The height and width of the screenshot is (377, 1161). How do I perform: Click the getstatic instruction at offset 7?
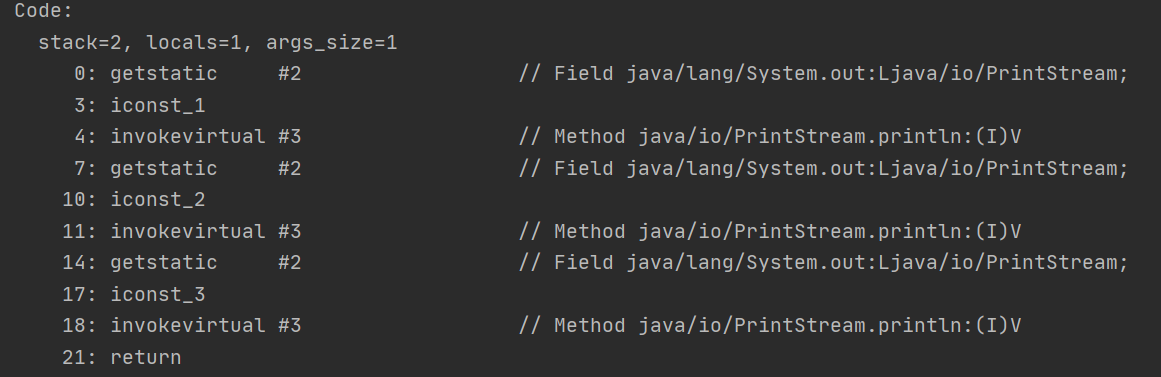(164, 169)
